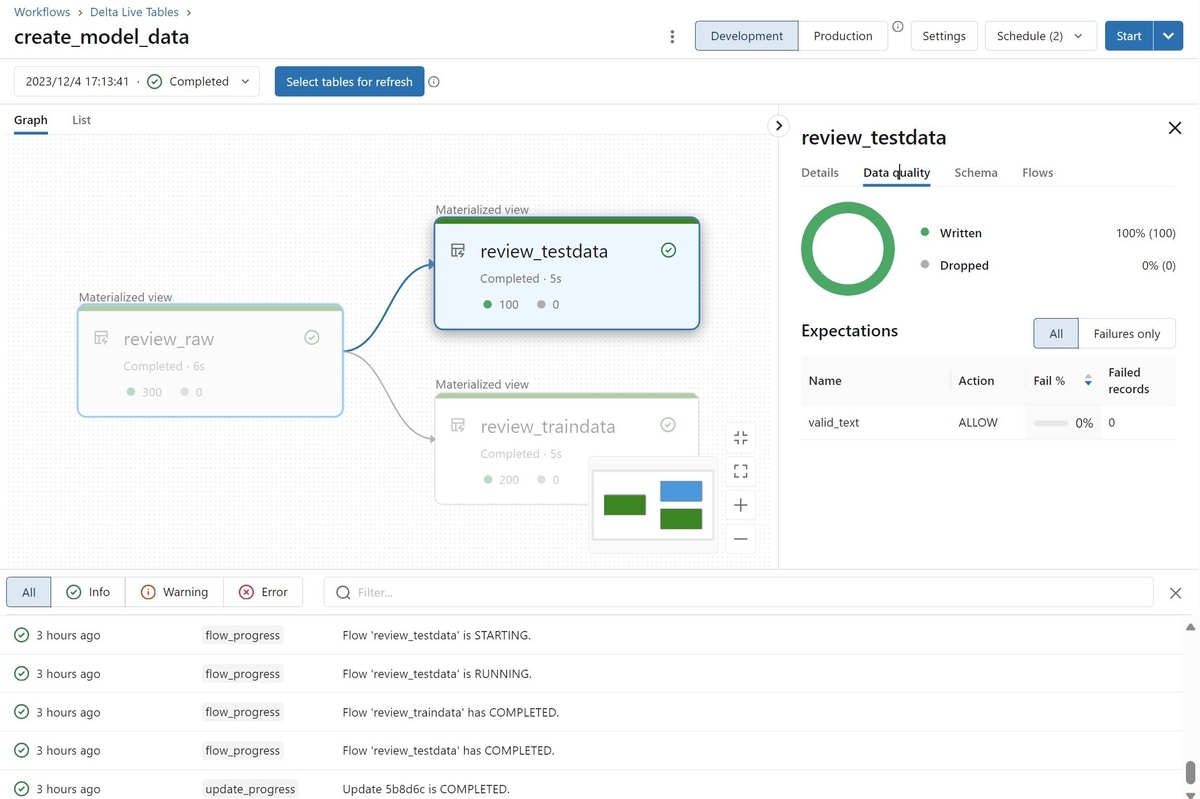1200x799 pixels.
Task: Open the Flows tab
Action: pyautogui.click(x=1038, y=173)
